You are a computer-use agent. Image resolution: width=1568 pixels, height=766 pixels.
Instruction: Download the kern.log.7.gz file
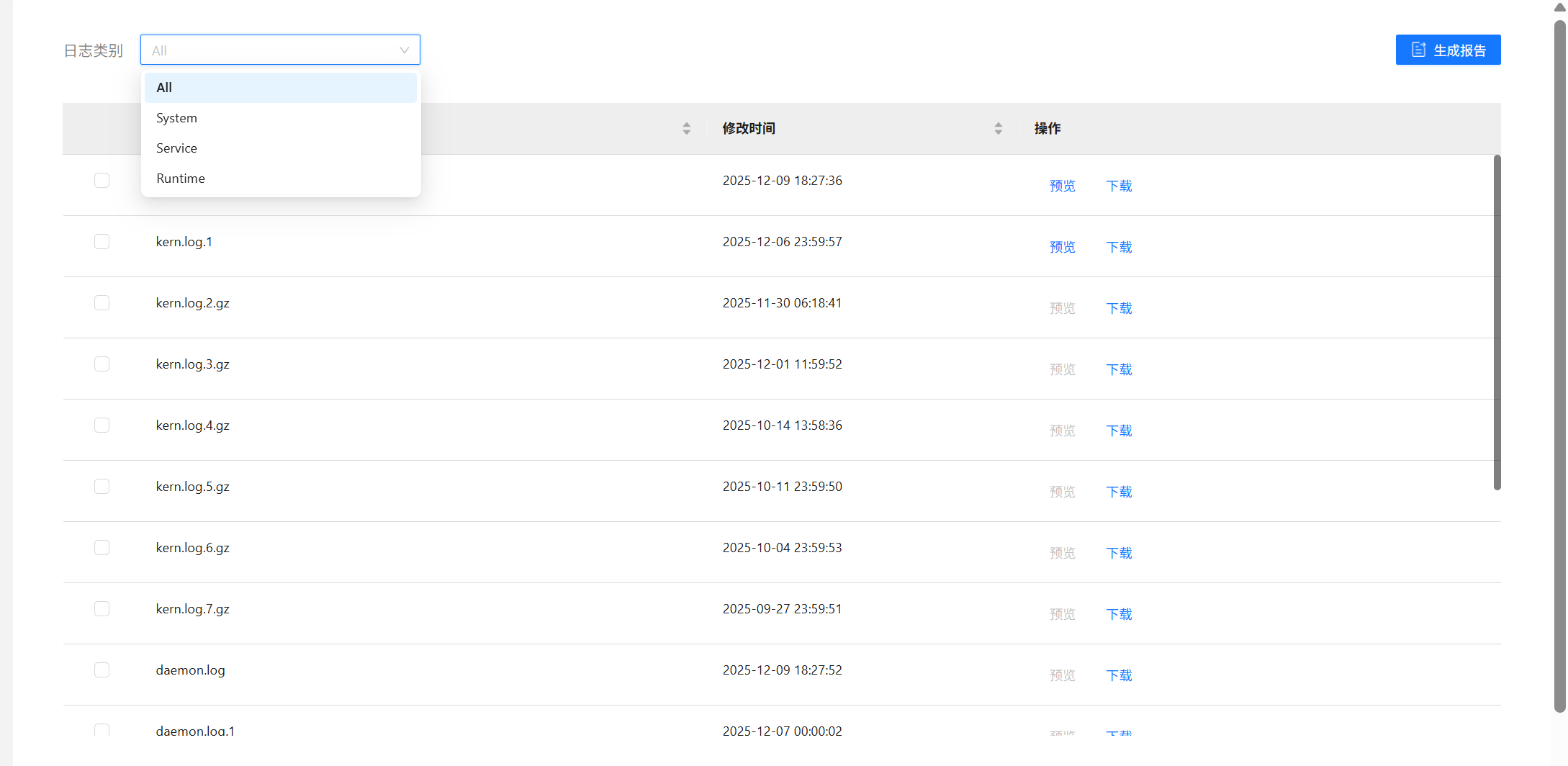[x=1119, y=614]
